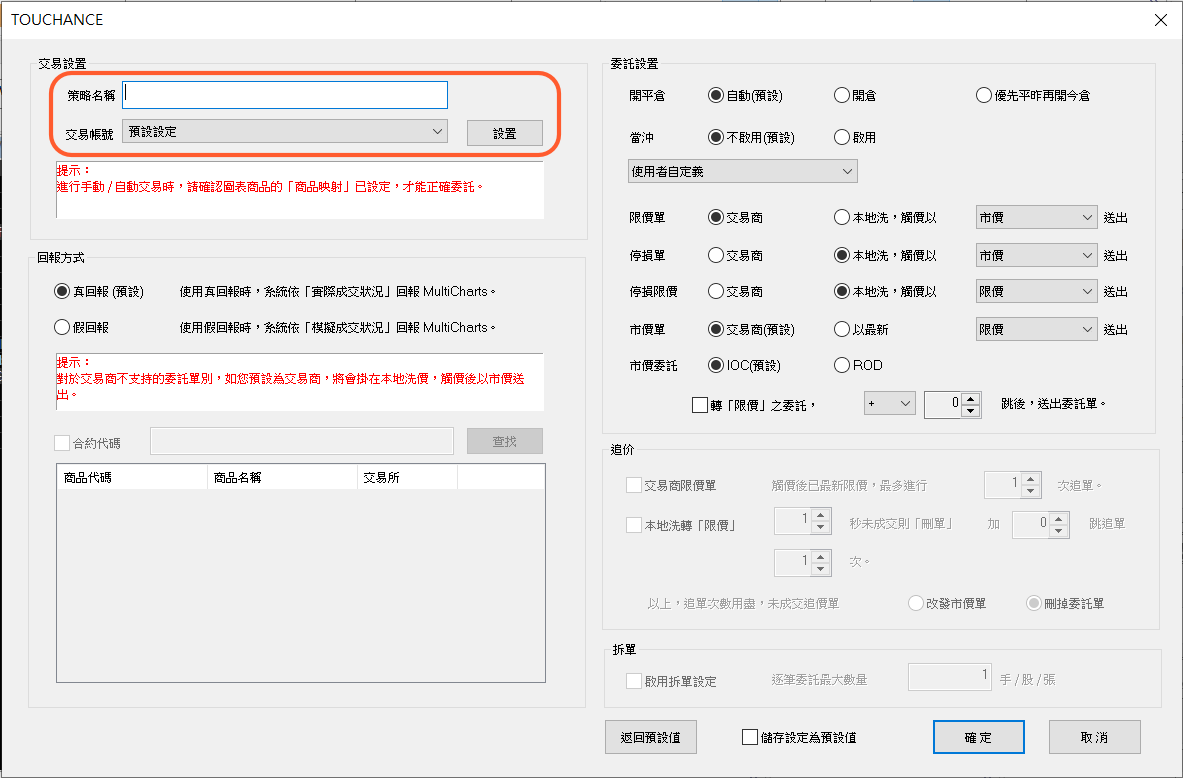Select the 開倉 radio option
Image resolution: width=1183 pixels, height=778 pixels.
842,95
